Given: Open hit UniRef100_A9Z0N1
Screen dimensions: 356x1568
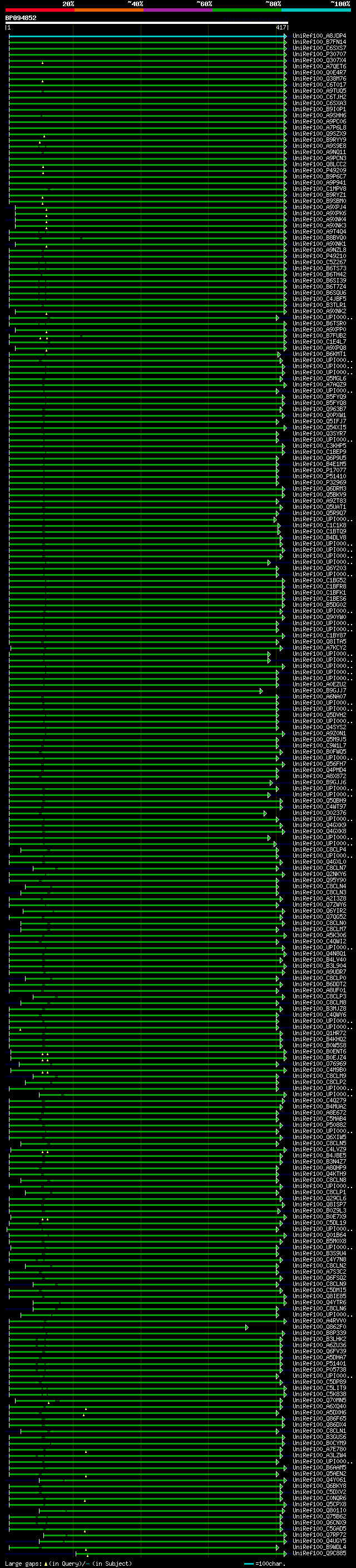Looking at the screenshot, I should pyautogui.click(x=319, y=734).
